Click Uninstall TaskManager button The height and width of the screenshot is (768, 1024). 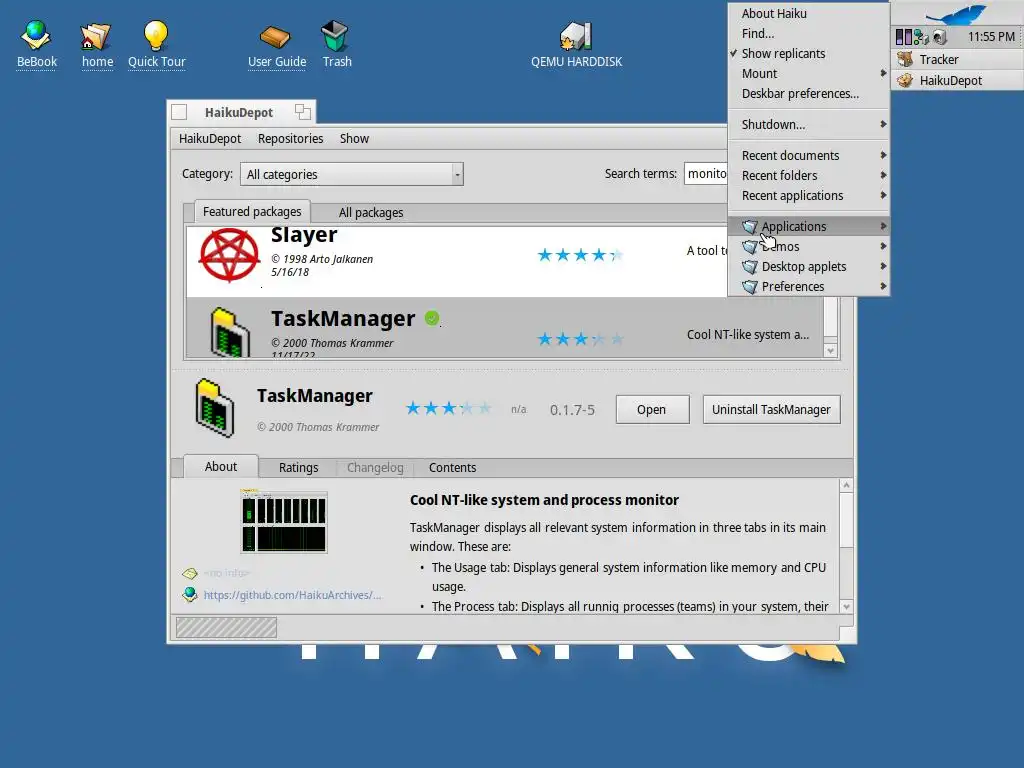771,409
